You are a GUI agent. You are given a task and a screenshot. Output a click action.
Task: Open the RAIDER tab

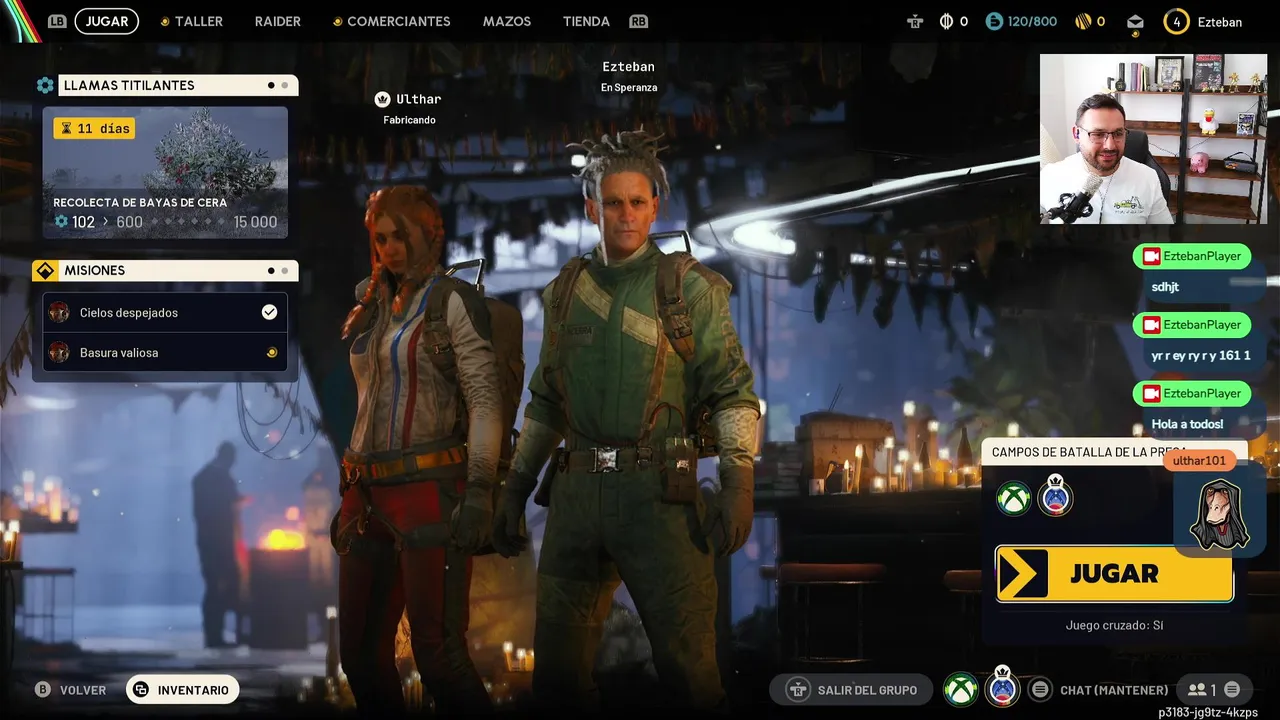277,21
